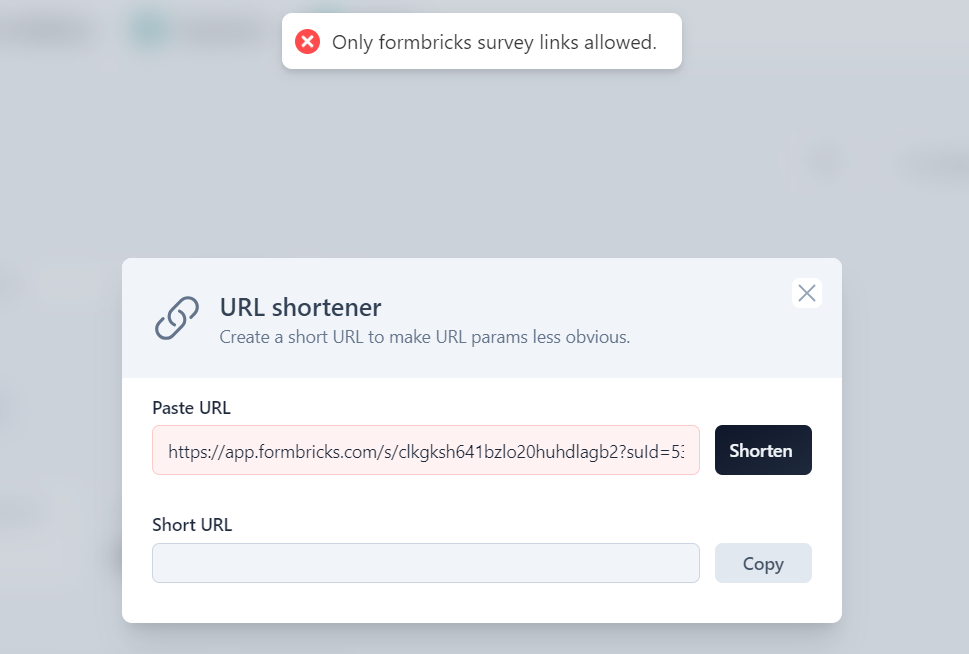This screenshot has height=654, width=969.
Task: Focus the Paste URL input field
Action: [x=426, y=450]
